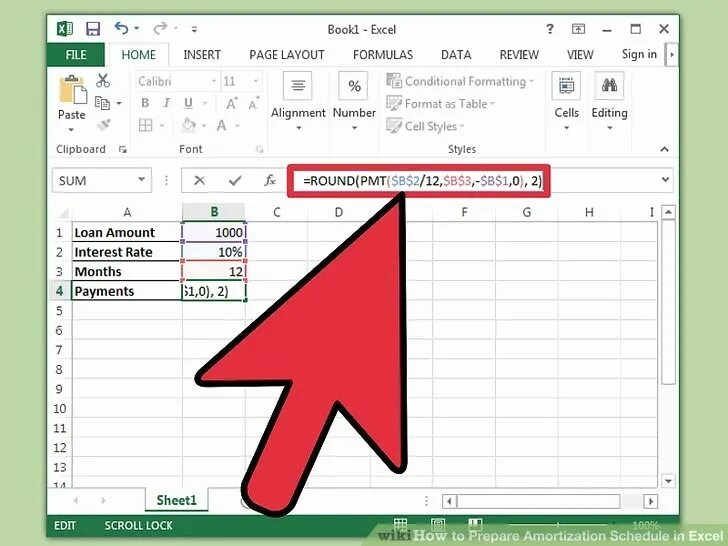Click vertical scrollbar down arrow

[668, 481]
